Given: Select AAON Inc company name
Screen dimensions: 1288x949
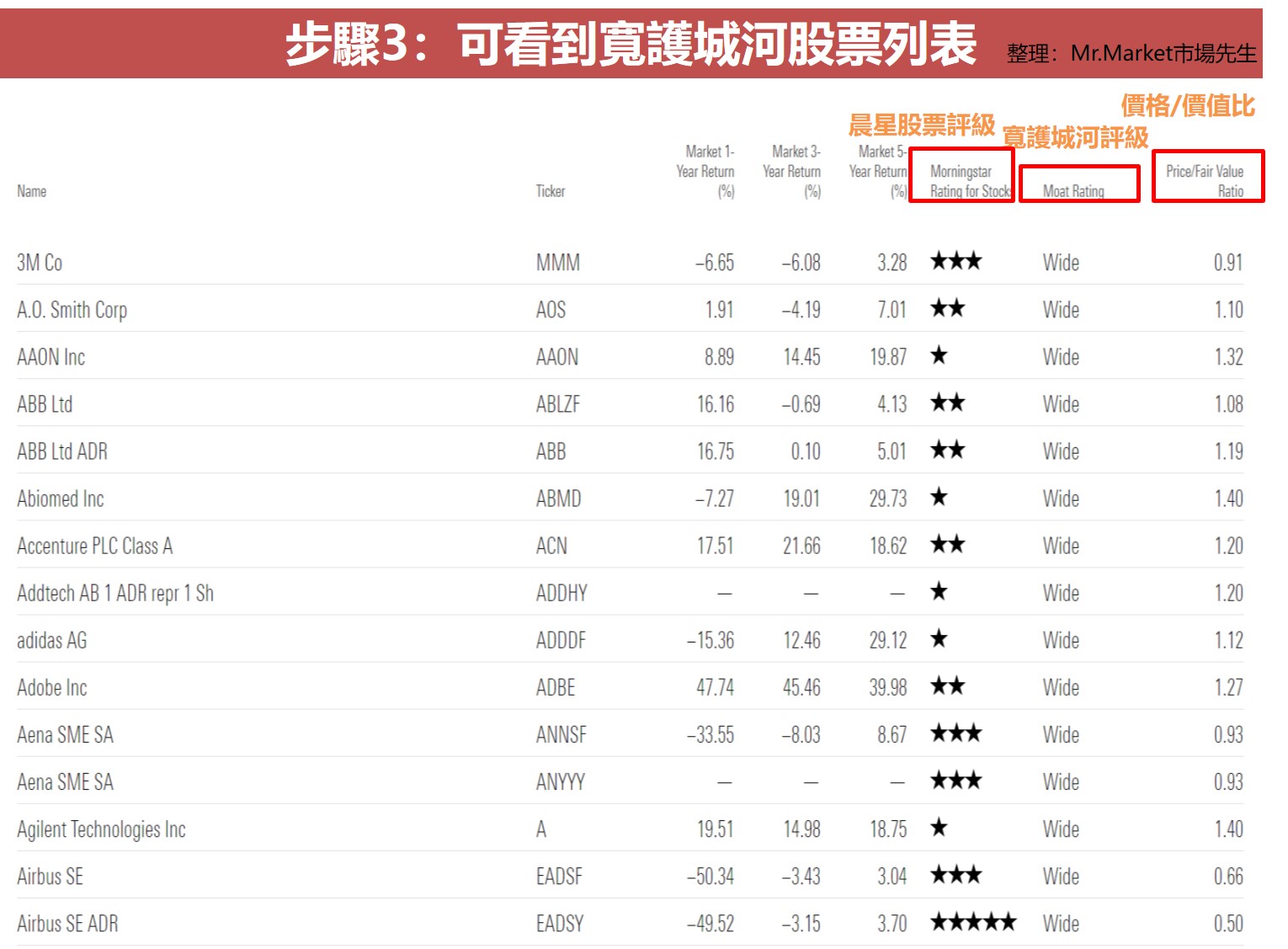Looking at the screenshot, I should pyautogui.click(x=51, y=357).
